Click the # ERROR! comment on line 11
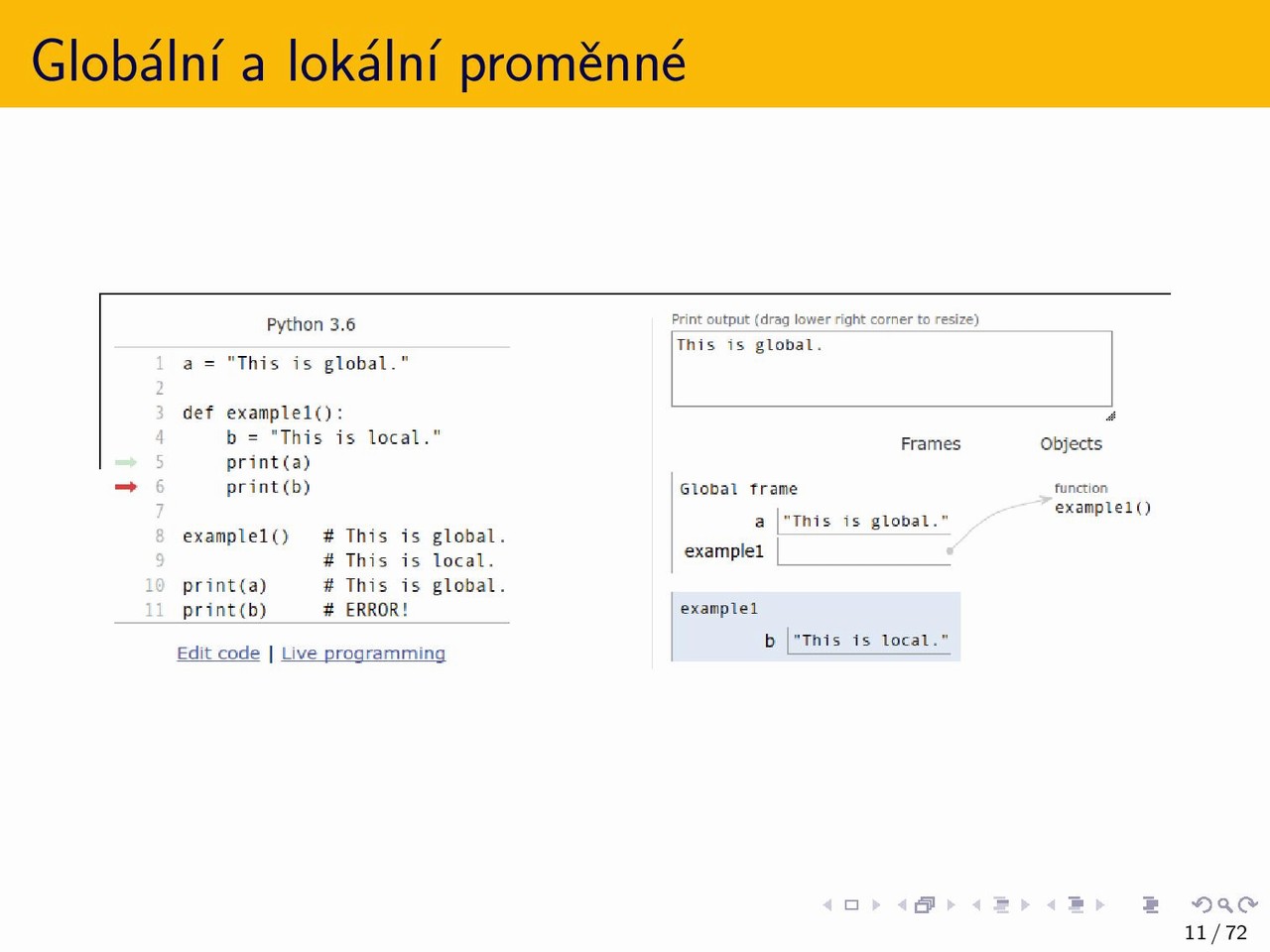 point(366,610)
